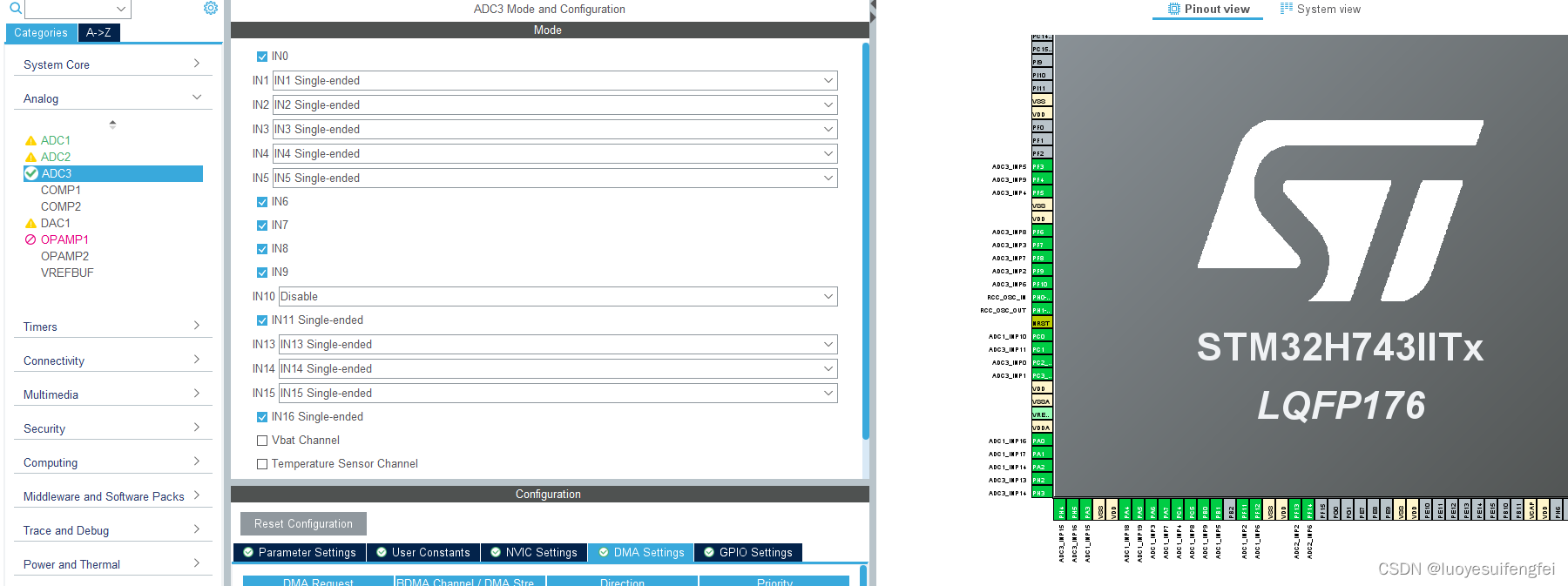Select pin PH3 on the chip
Screen dimensions: 1568x586
1042,493
